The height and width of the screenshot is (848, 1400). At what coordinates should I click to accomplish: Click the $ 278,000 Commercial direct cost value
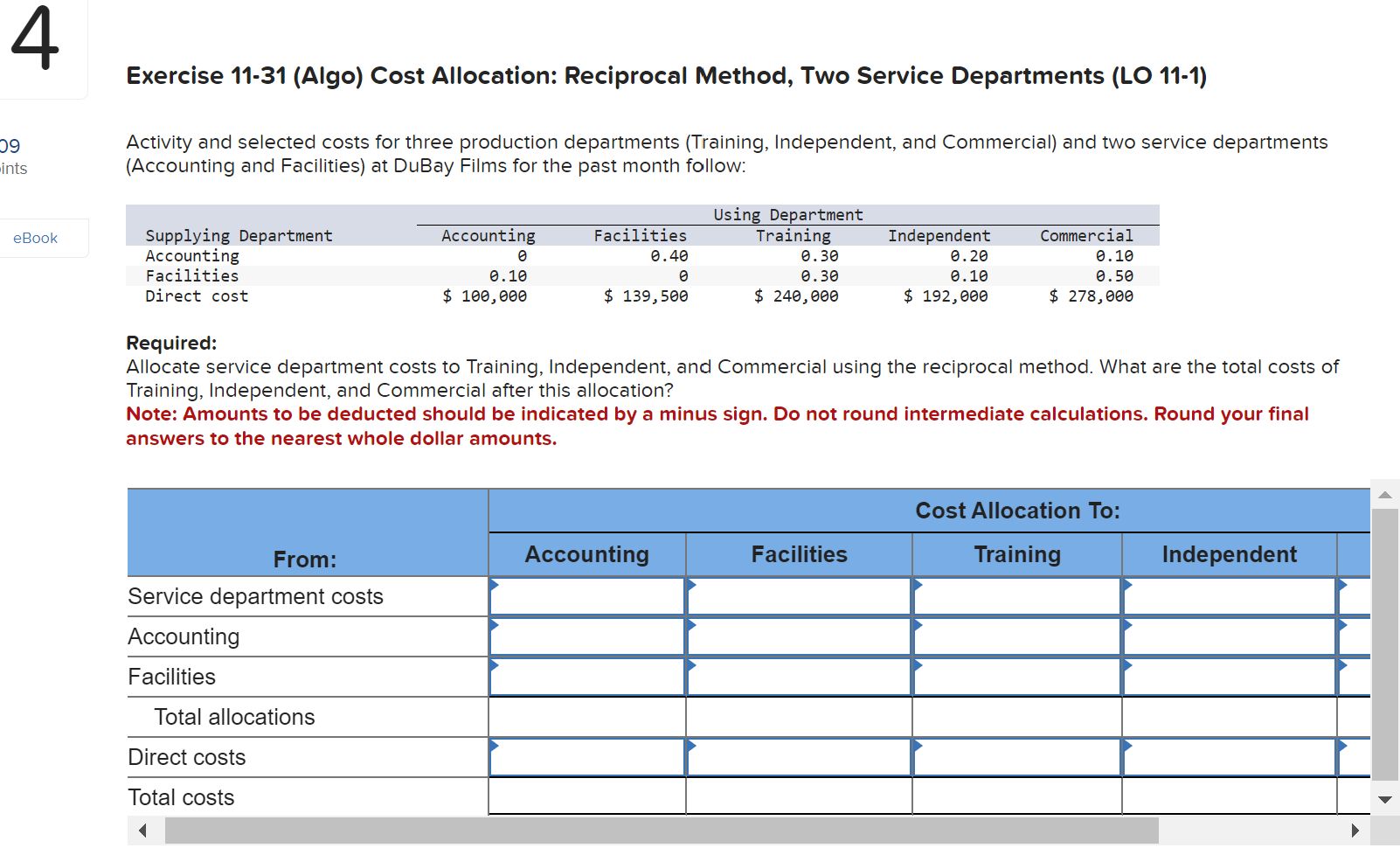click(x=1092, y=296)
